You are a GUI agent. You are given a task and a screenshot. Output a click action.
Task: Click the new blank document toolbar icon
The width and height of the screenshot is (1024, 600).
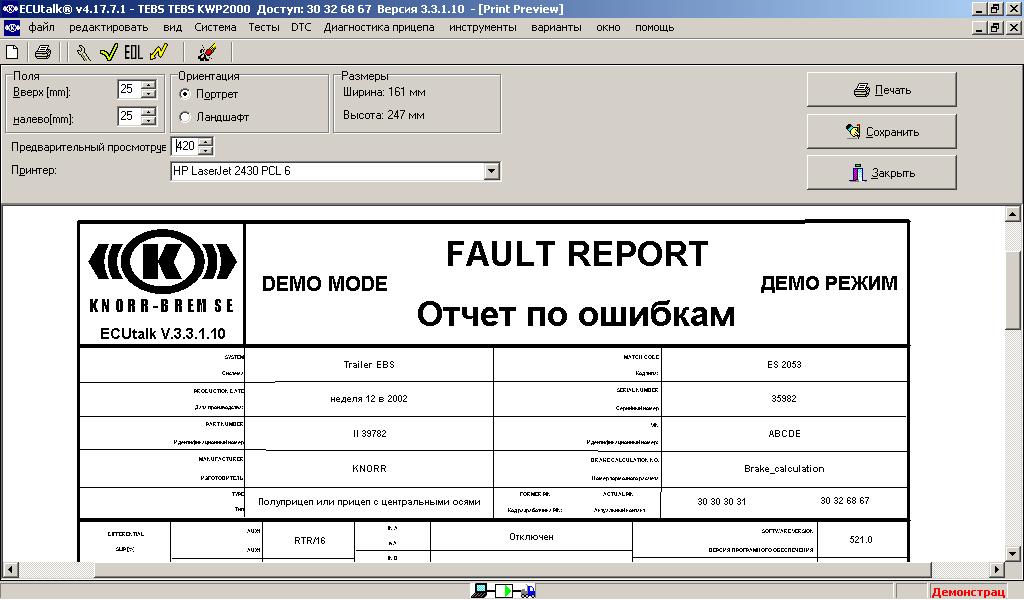coord(12,52)
